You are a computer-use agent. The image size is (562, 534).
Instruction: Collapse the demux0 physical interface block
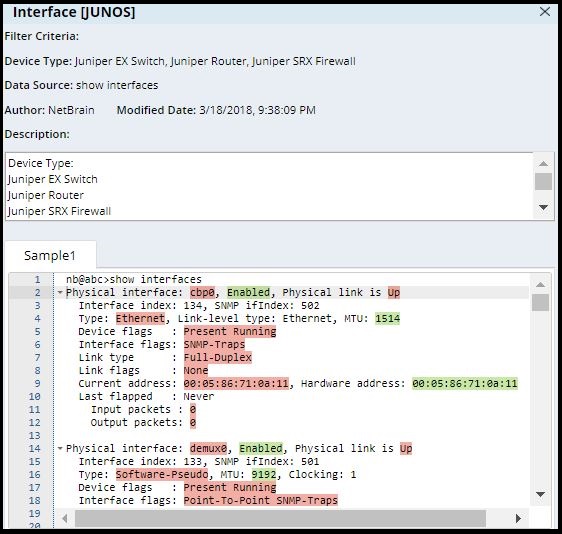pyautogui.click(x=60, y=448)
